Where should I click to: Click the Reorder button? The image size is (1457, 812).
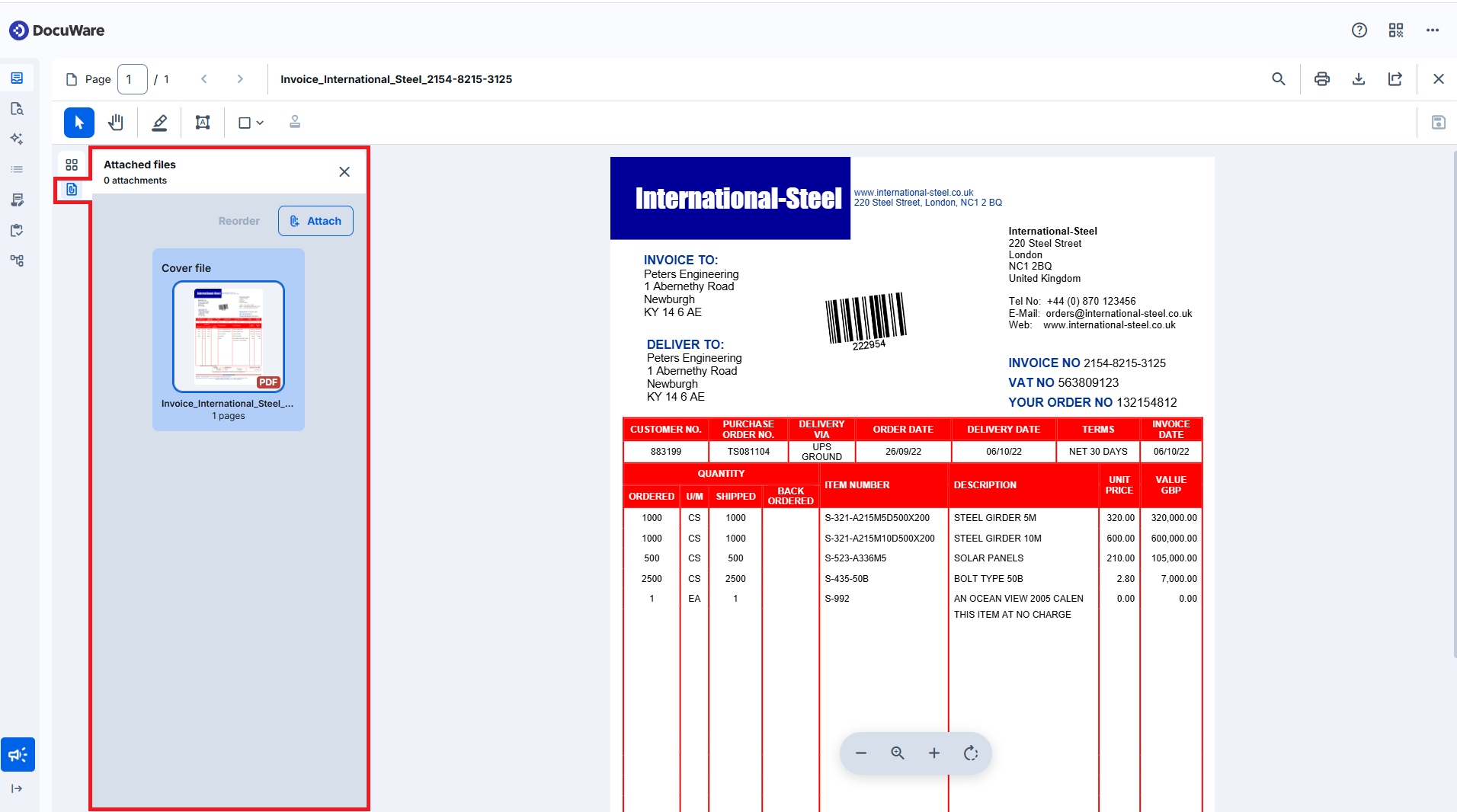tap(239, 221)
